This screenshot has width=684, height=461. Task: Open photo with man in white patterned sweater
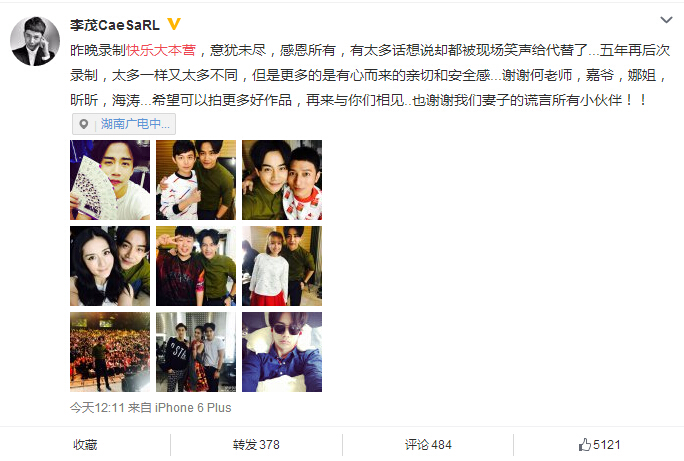196,180
